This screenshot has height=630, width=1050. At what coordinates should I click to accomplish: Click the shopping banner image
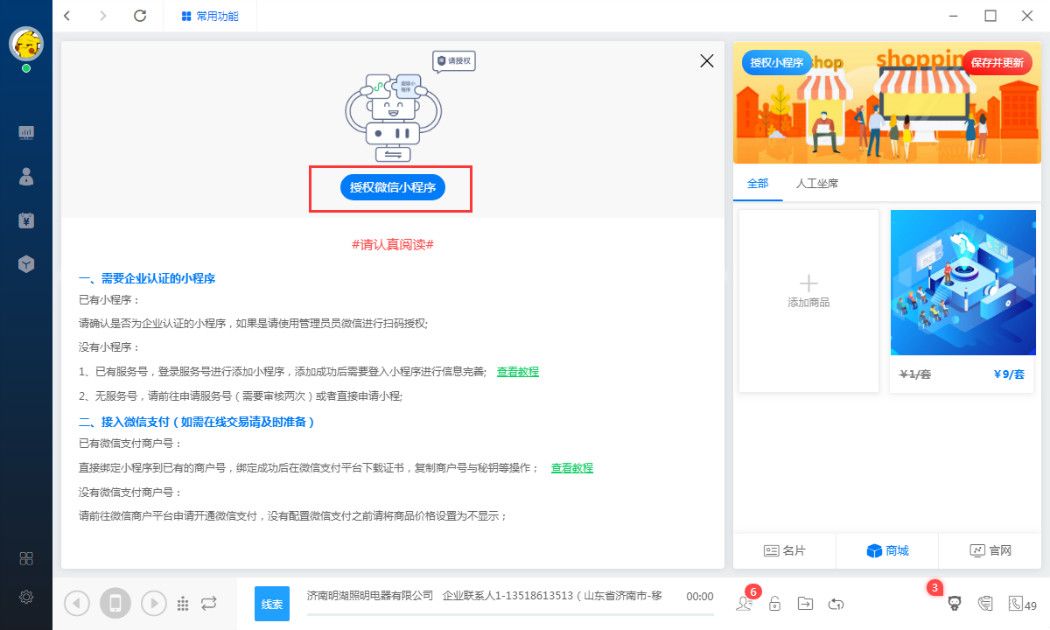tap(887, 104)
